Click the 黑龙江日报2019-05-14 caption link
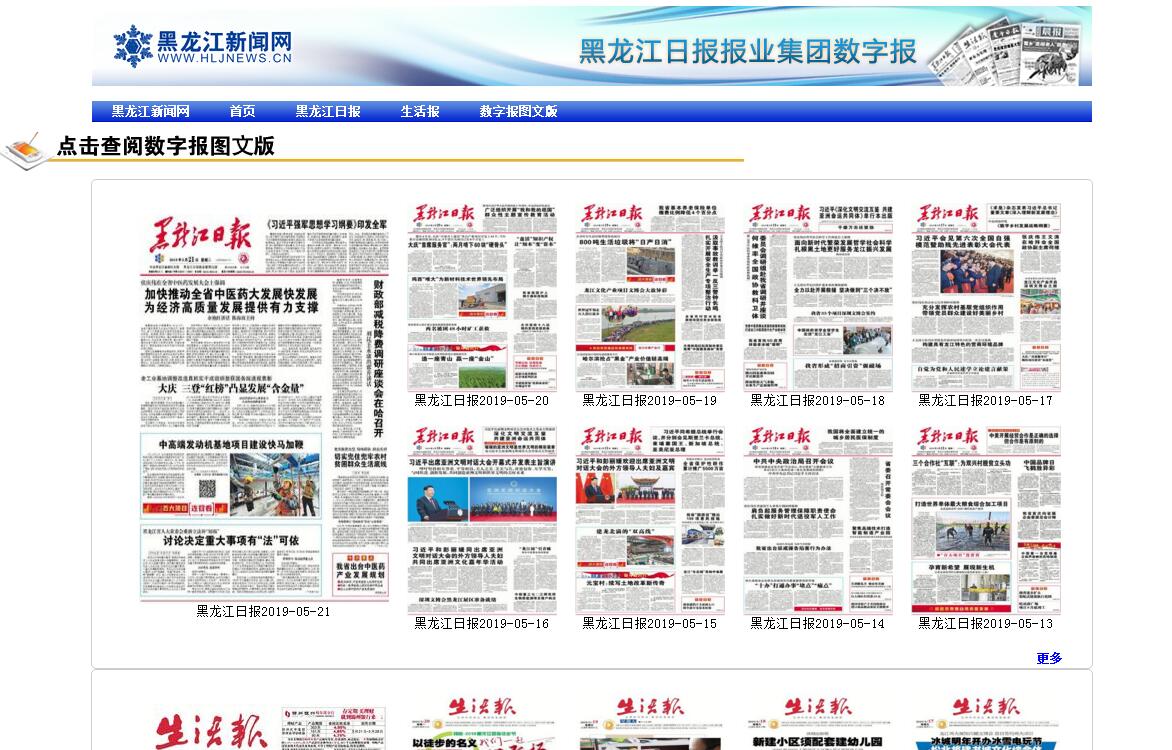Image resolution: width=1172 pixels, height=750 pixels. point(818,623)
